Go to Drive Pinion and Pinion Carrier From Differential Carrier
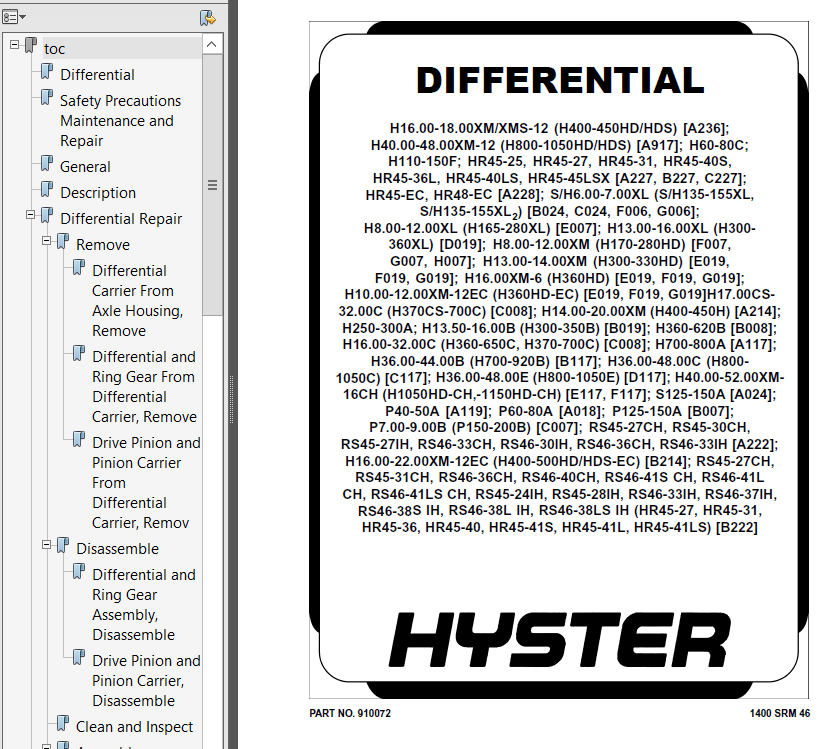The width and height of the screenshot is (840, 749). point(146,483)
